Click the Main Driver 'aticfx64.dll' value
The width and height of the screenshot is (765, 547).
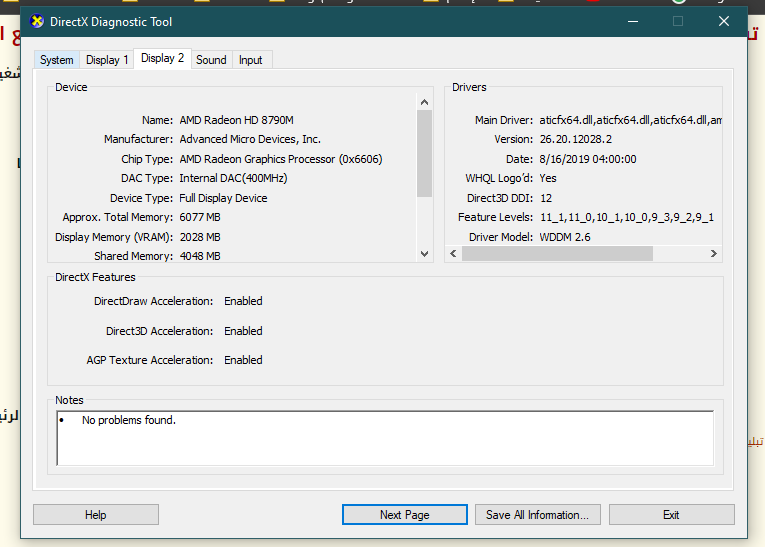(x=630, y=120)
